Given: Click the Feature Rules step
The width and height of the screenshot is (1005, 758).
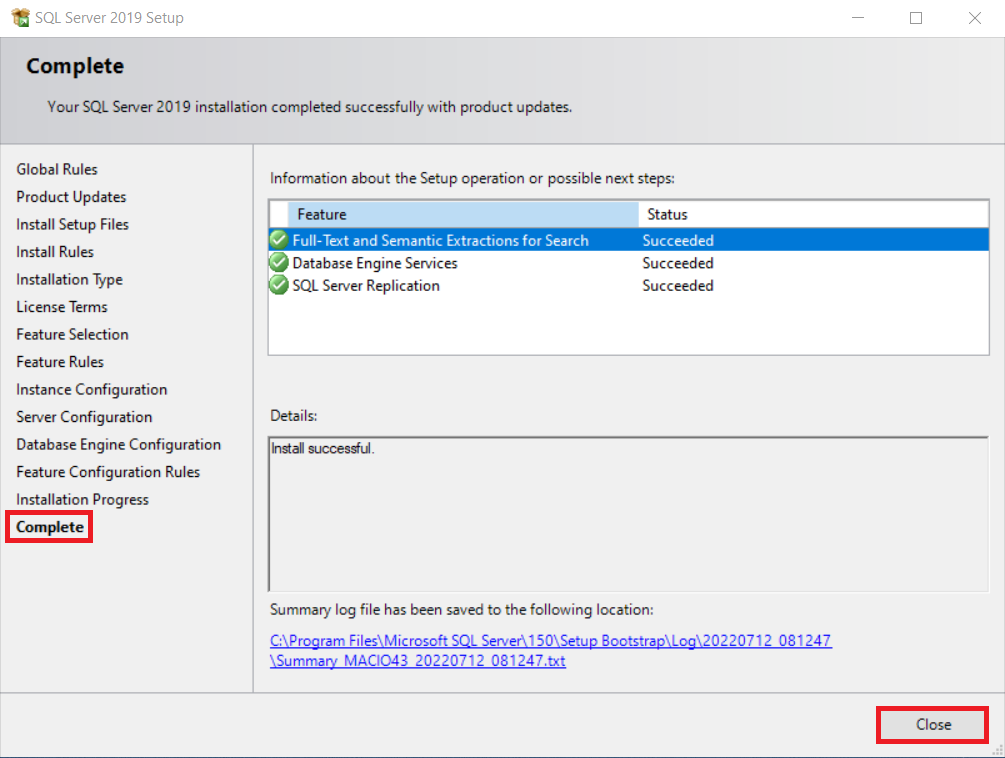Looking at the screenshot, I should (60, 362).
